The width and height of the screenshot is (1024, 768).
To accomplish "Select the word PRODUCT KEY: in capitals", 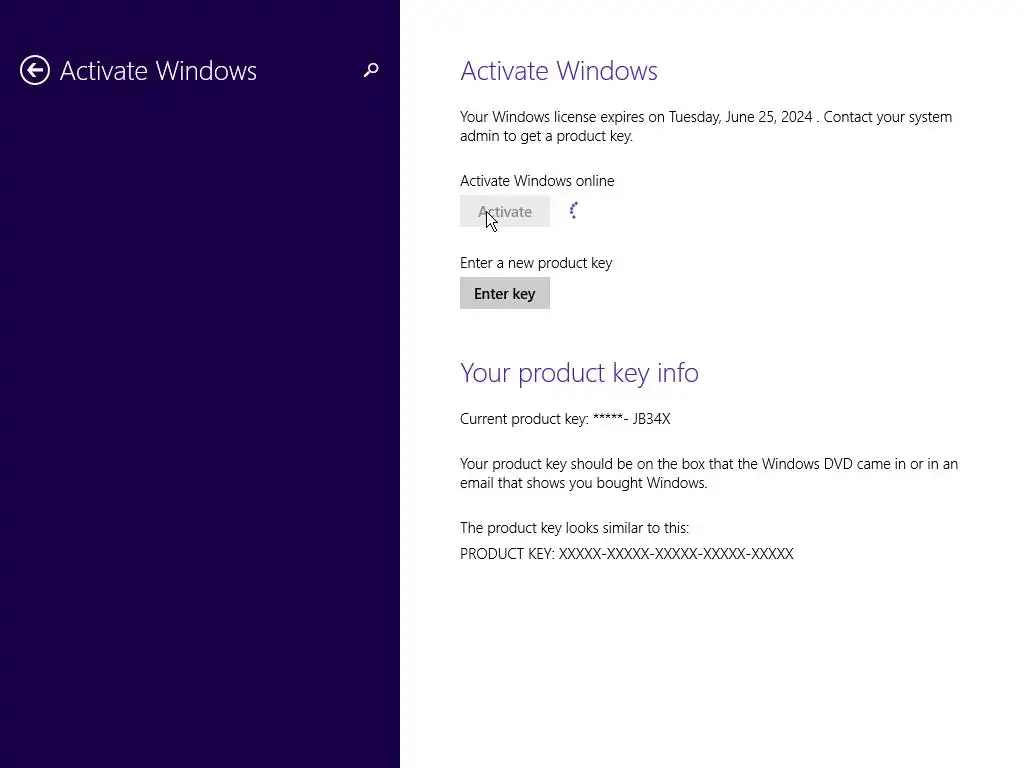I will (507, 554).
